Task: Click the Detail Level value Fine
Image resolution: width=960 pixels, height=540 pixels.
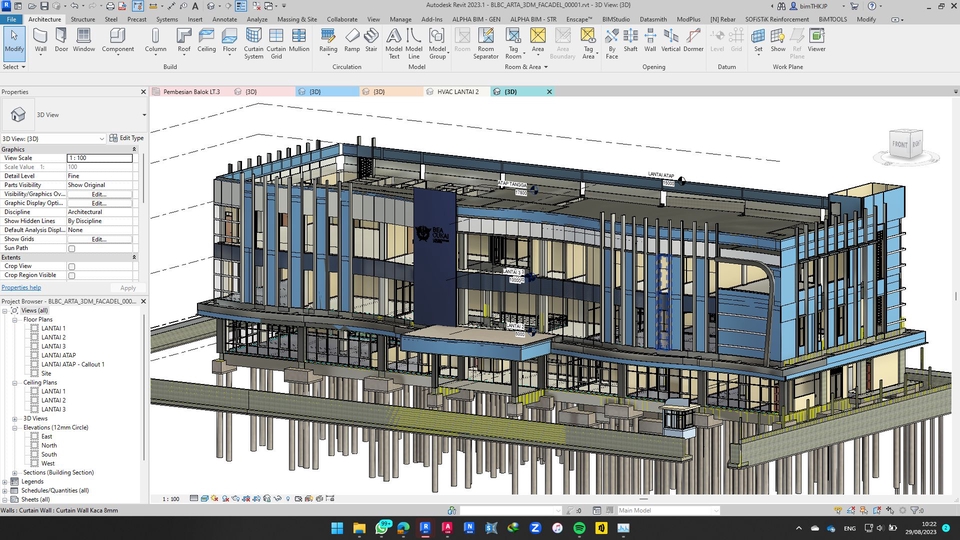Action: tap(99, 176)
